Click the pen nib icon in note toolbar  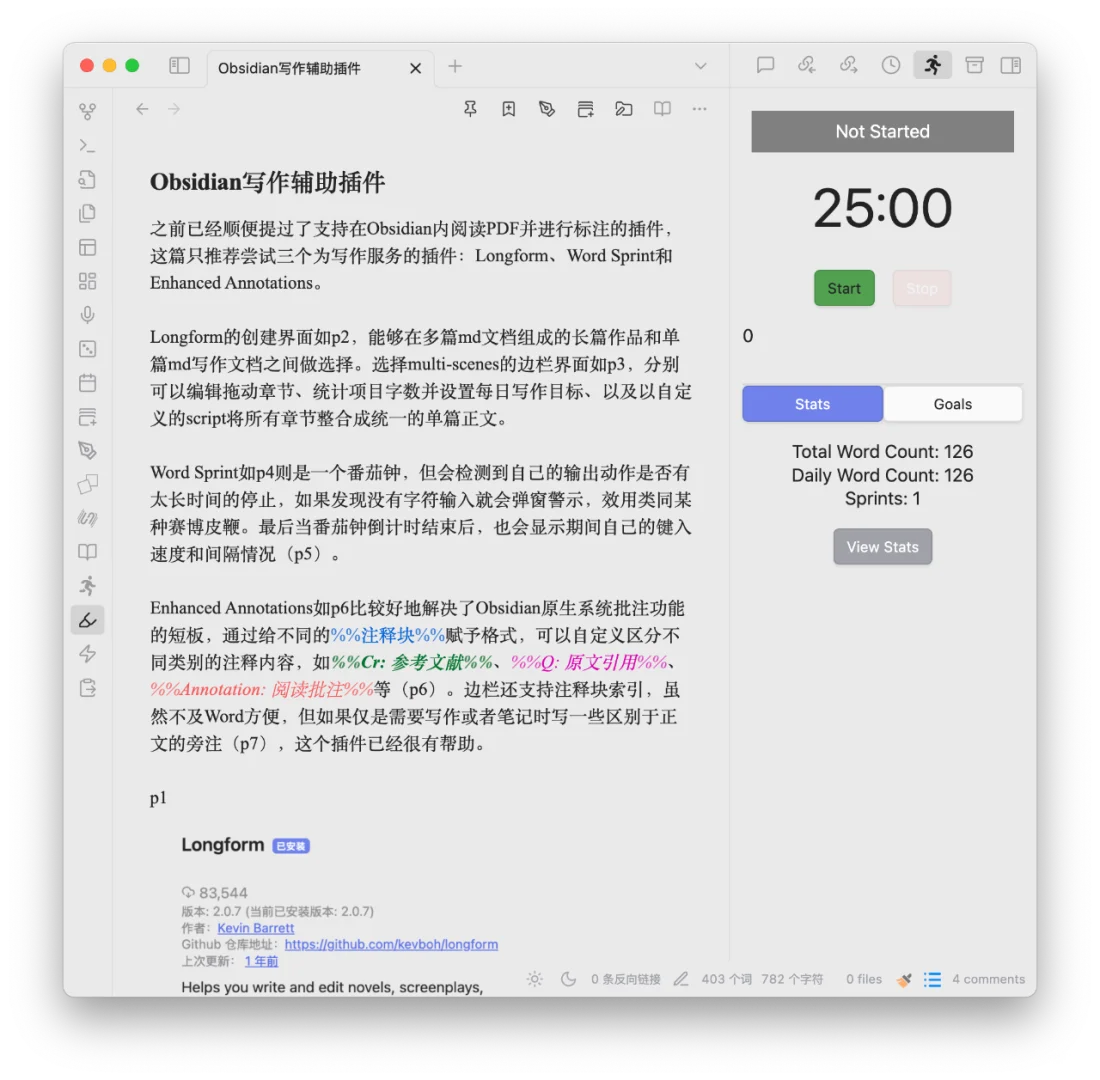click(546, 109)
